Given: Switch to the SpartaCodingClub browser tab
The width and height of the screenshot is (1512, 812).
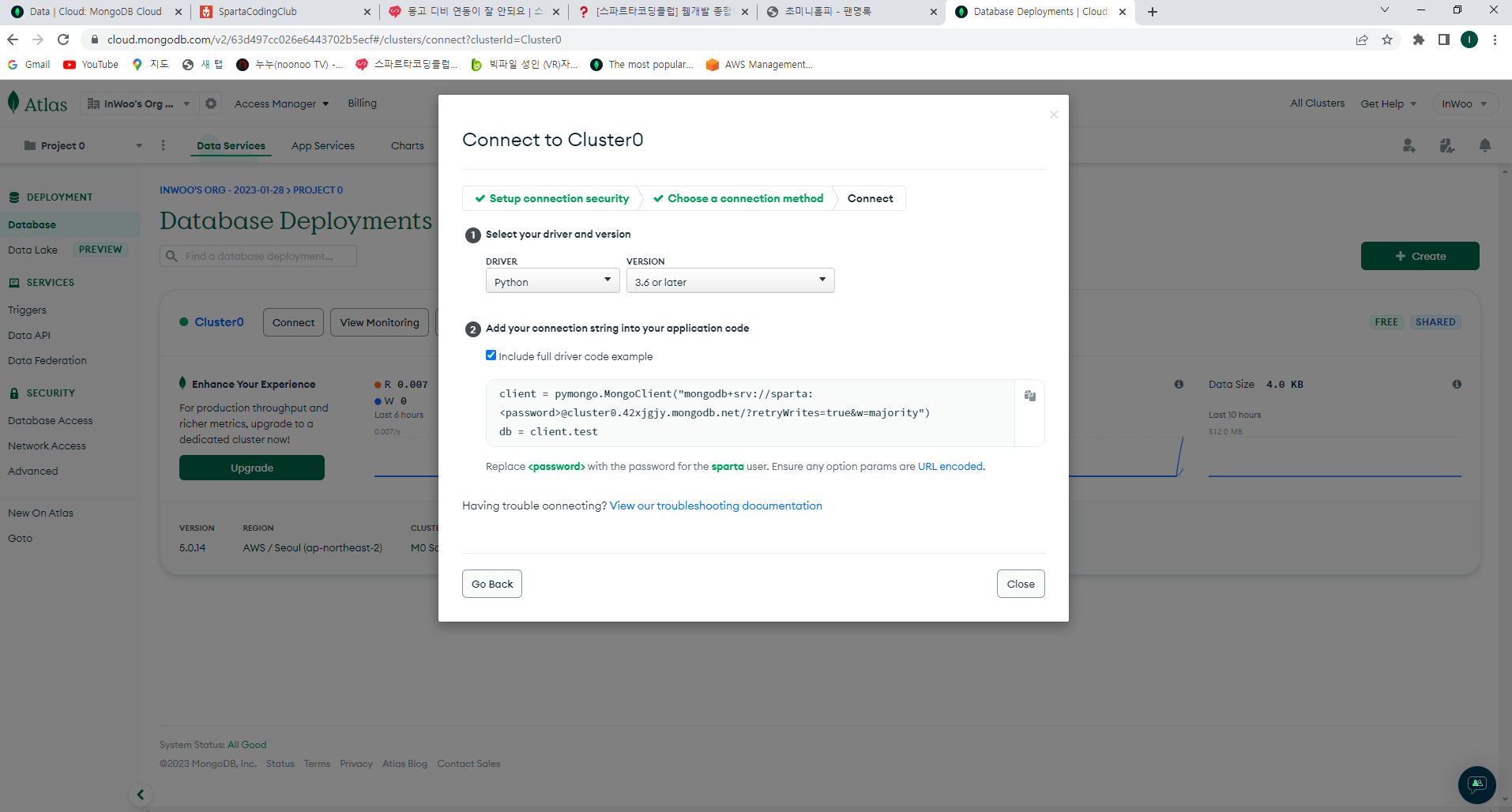Looking at the screenshot, I should coord(284,12).
